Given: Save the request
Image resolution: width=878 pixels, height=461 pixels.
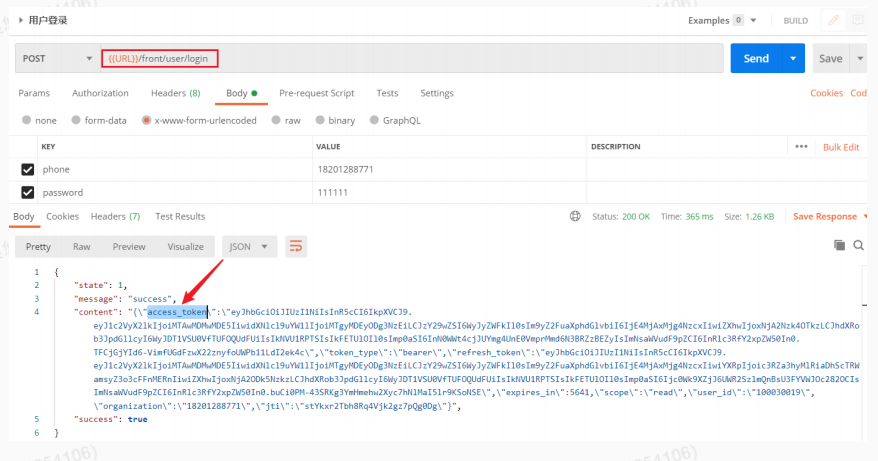Looking at the screenshot, I should (830, 58).
